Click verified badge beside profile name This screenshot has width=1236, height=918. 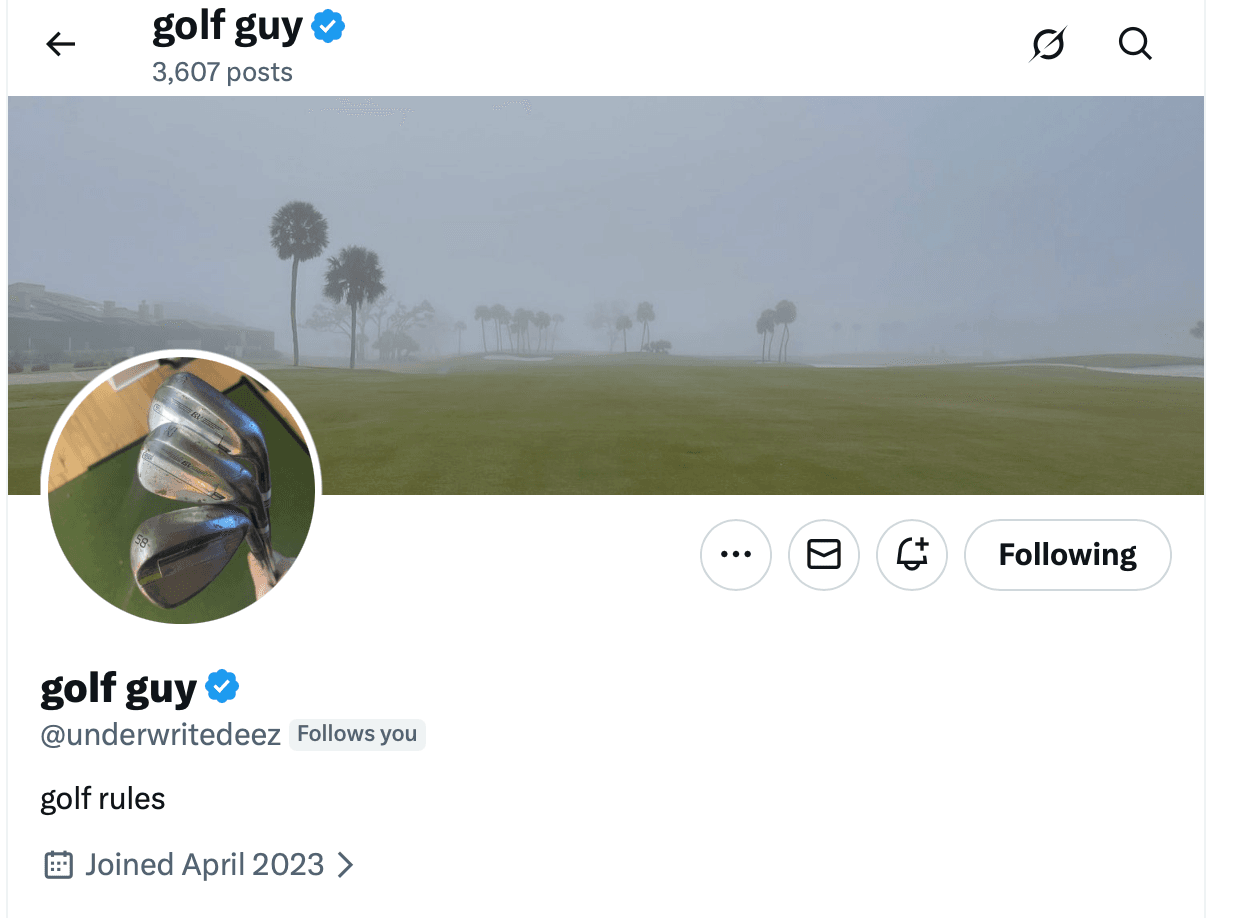click(x=222, y=687)
